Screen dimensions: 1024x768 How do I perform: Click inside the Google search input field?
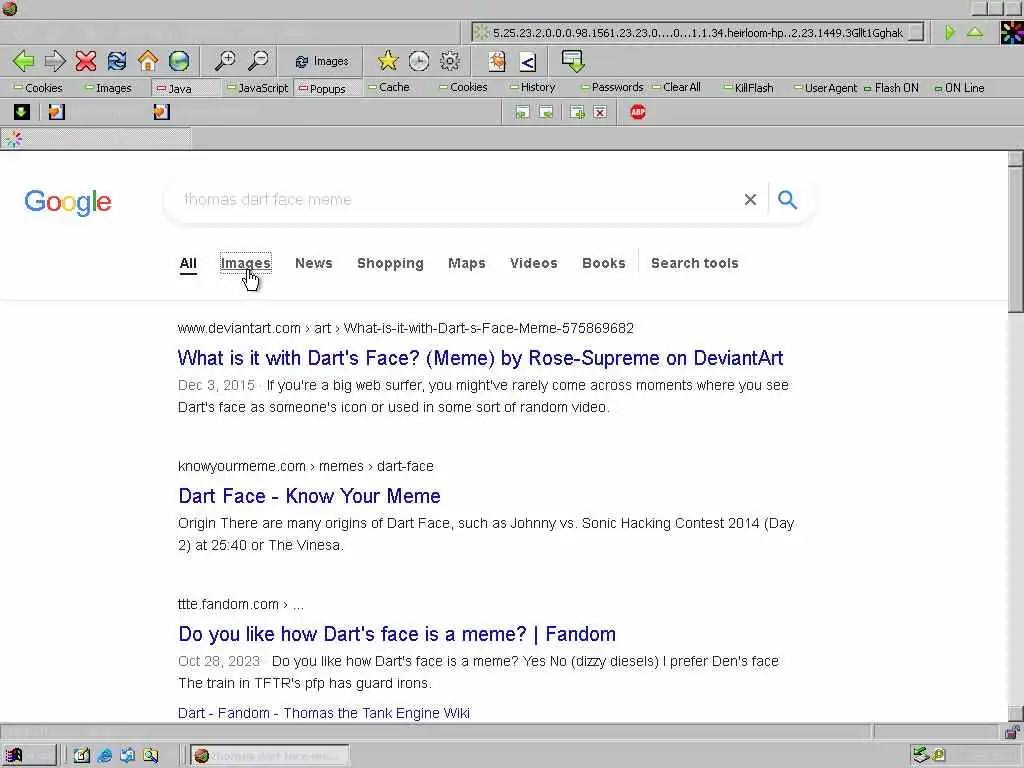point(457,200)
